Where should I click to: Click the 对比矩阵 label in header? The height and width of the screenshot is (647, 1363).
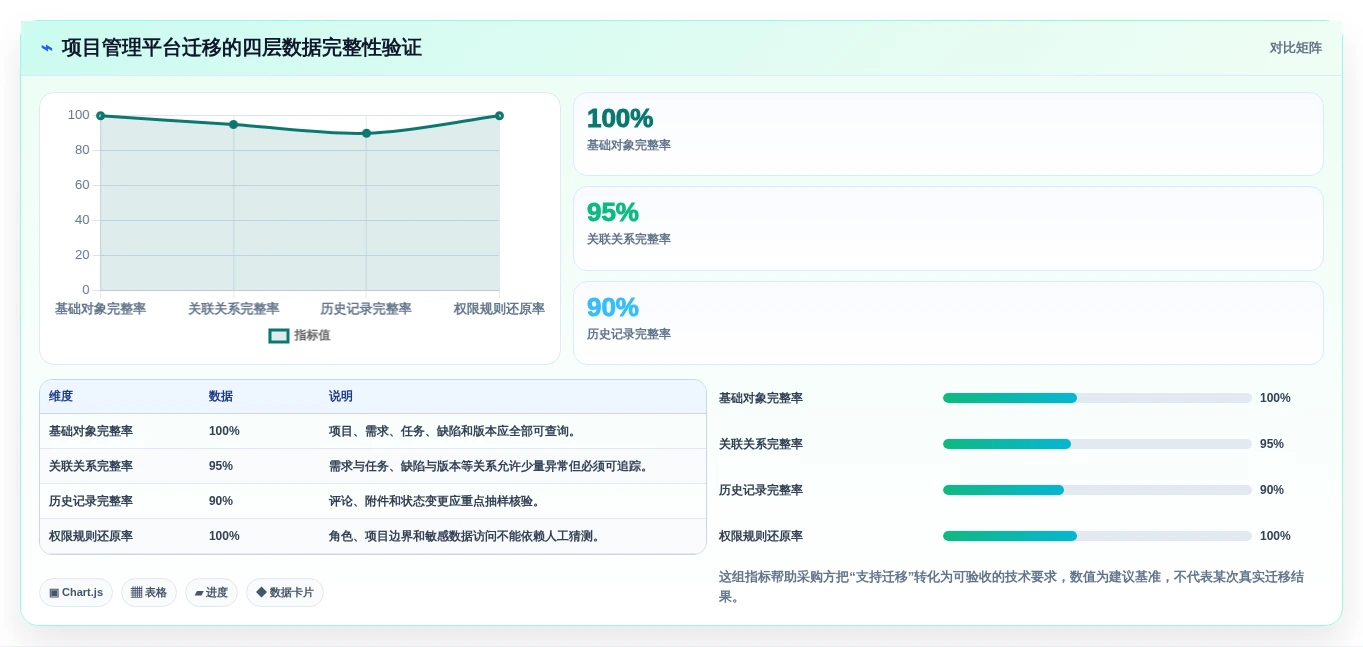coord(1296,48)
